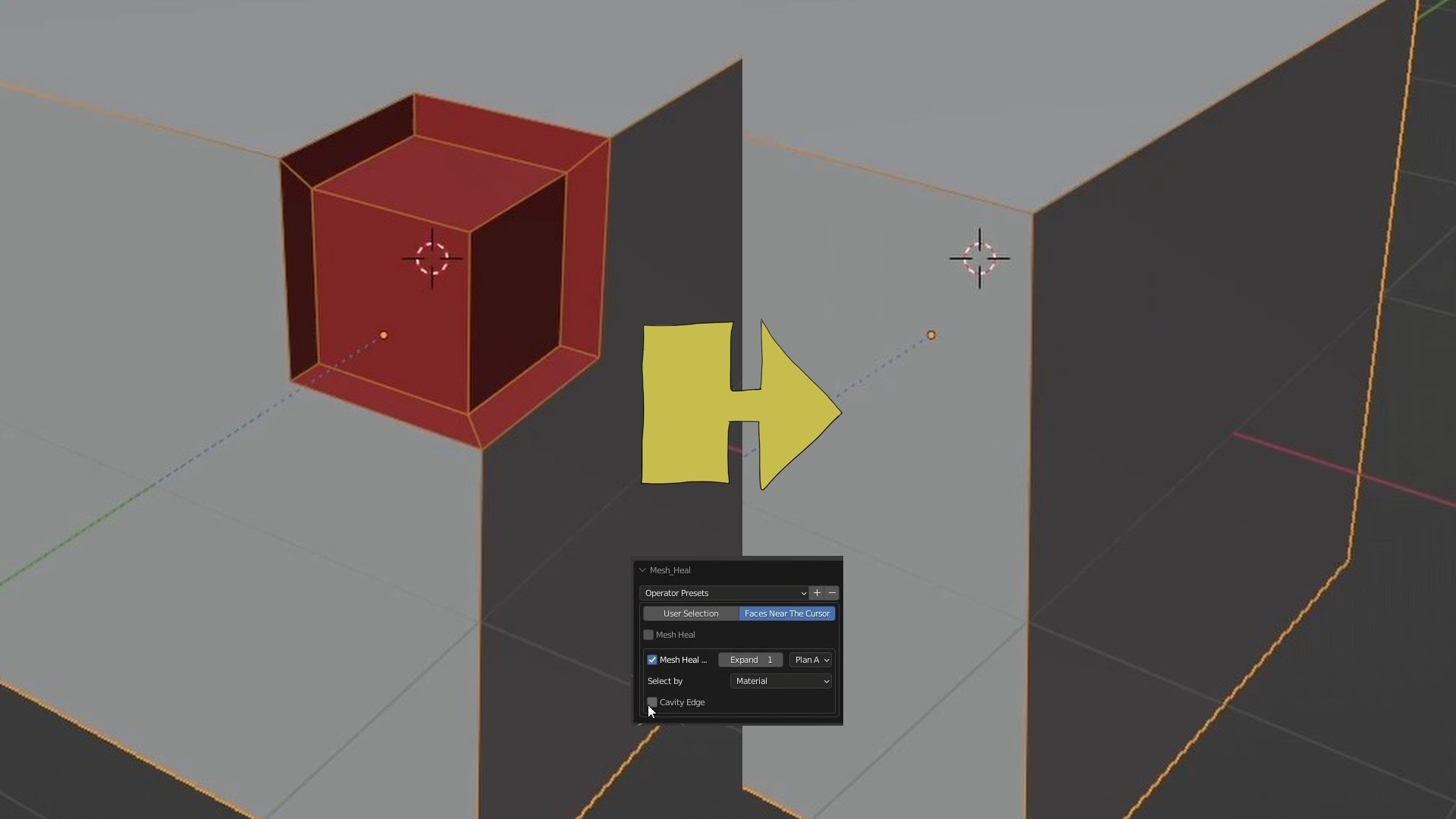Open the Operator Presets dropdown
The image size is (1456, 819).
coord(724,593)
